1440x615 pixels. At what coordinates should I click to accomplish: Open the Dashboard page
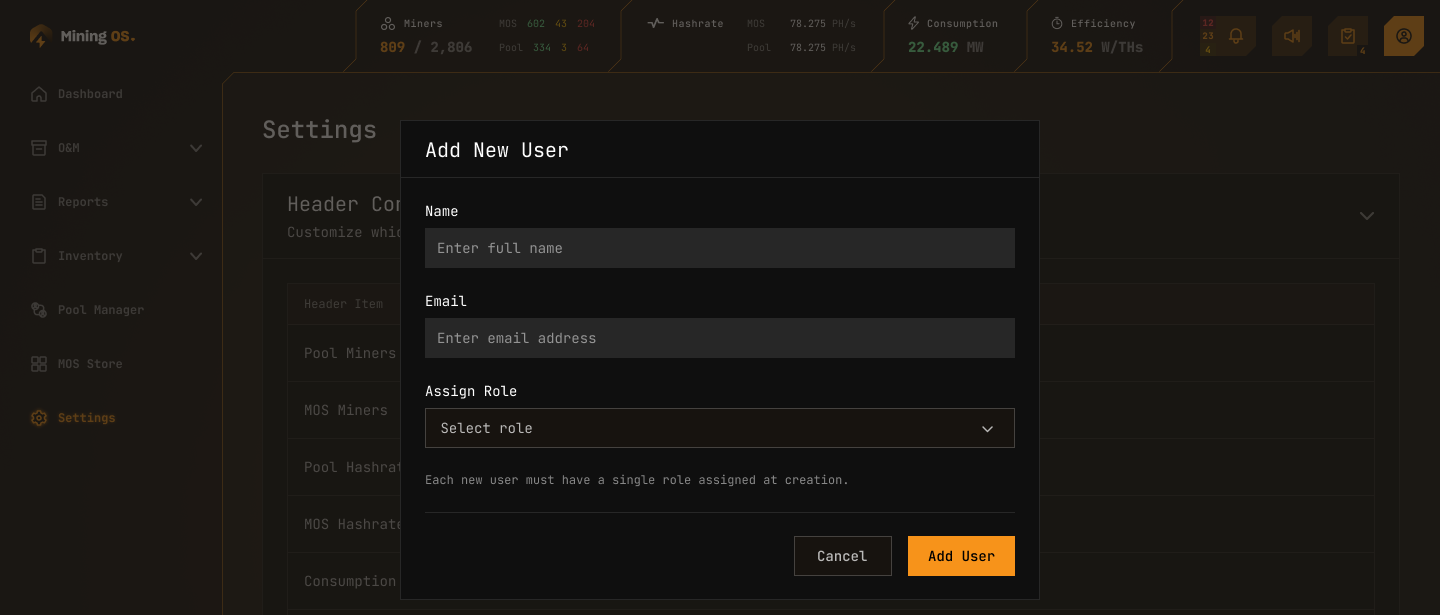[90, 93]
